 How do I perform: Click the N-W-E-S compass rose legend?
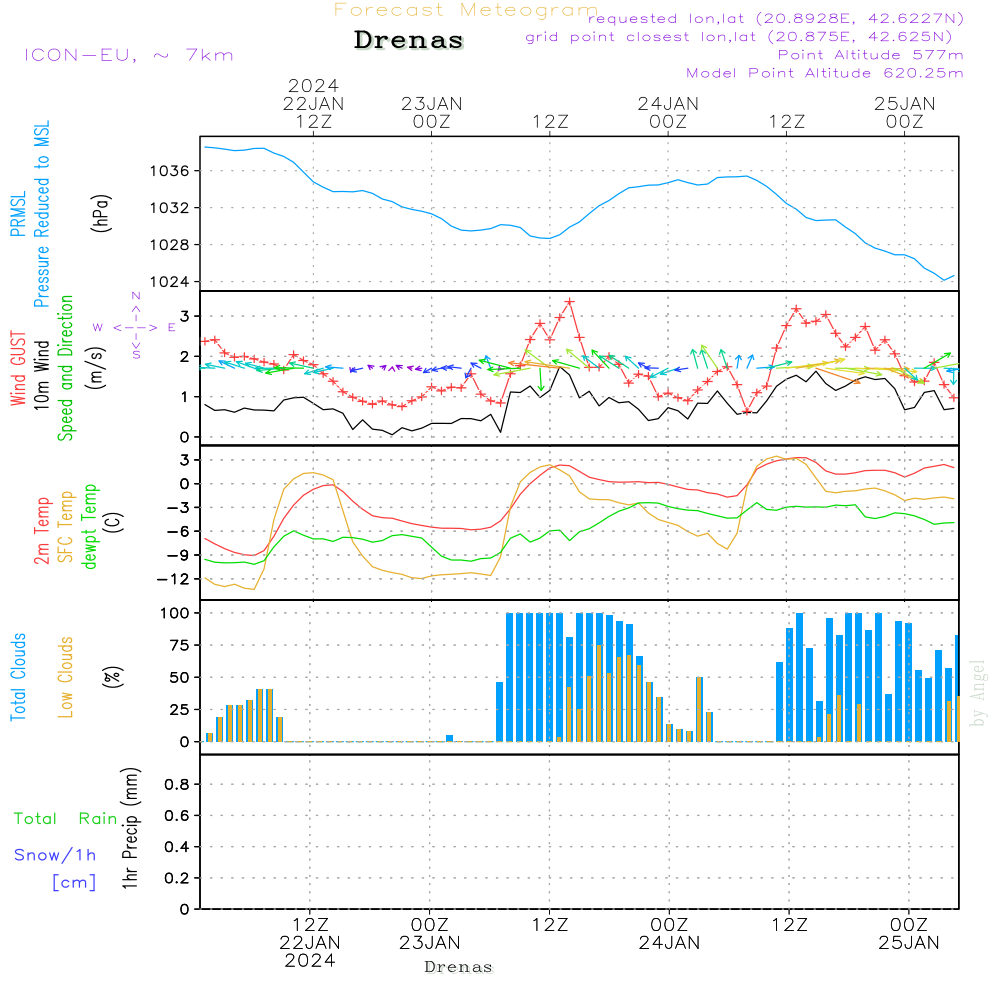[x=136, y=327]
